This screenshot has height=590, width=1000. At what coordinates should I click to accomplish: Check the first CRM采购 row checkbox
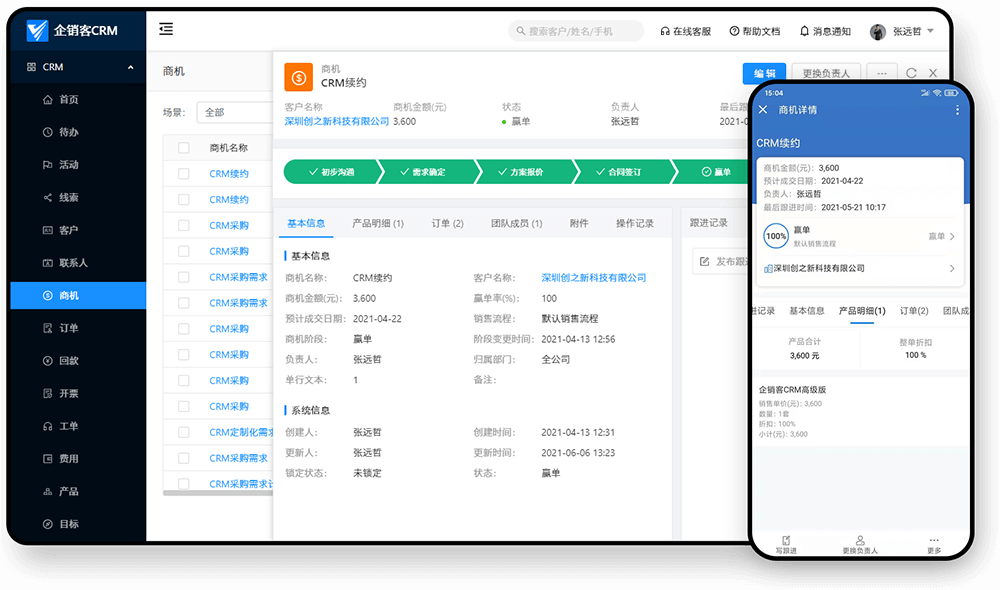pos(184,225)
